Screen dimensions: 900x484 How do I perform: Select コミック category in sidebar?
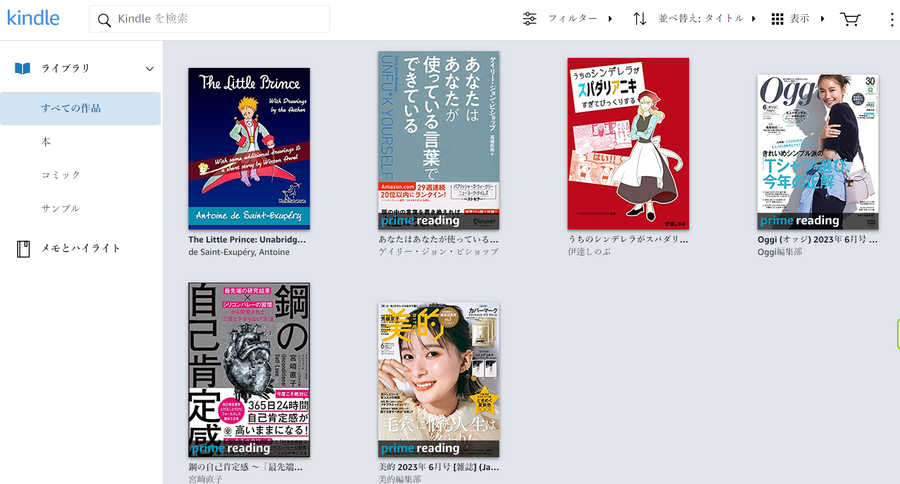coord(60,175)
